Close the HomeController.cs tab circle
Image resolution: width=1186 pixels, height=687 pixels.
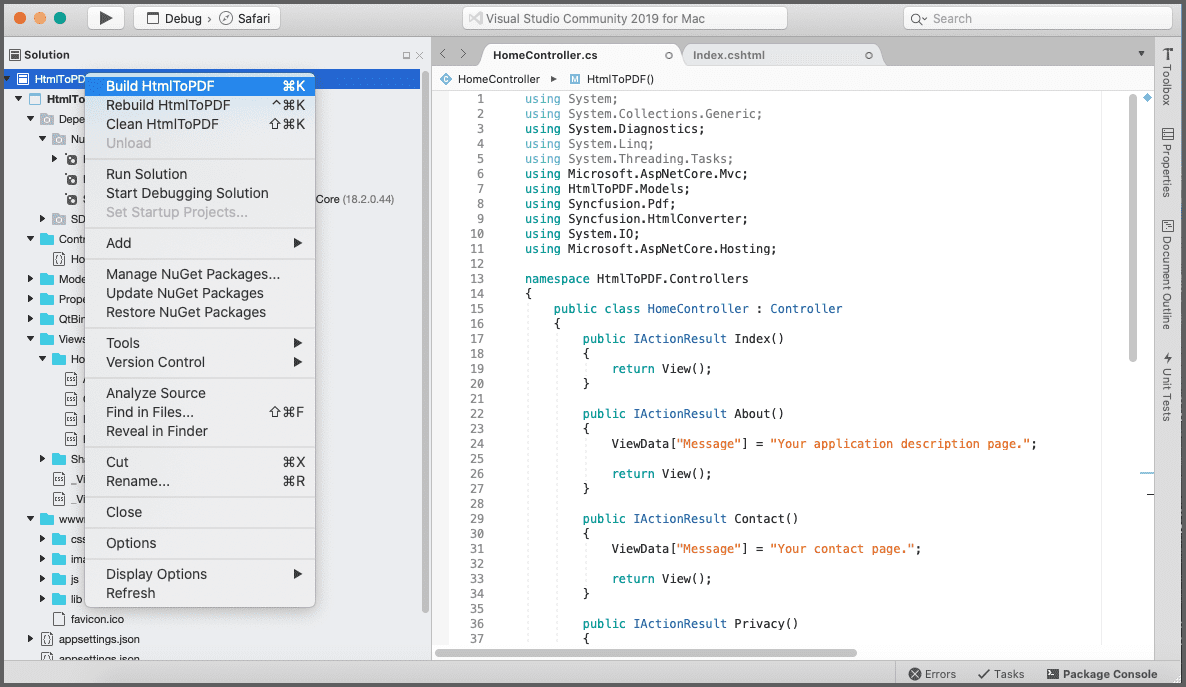click(x=669, y=55)
